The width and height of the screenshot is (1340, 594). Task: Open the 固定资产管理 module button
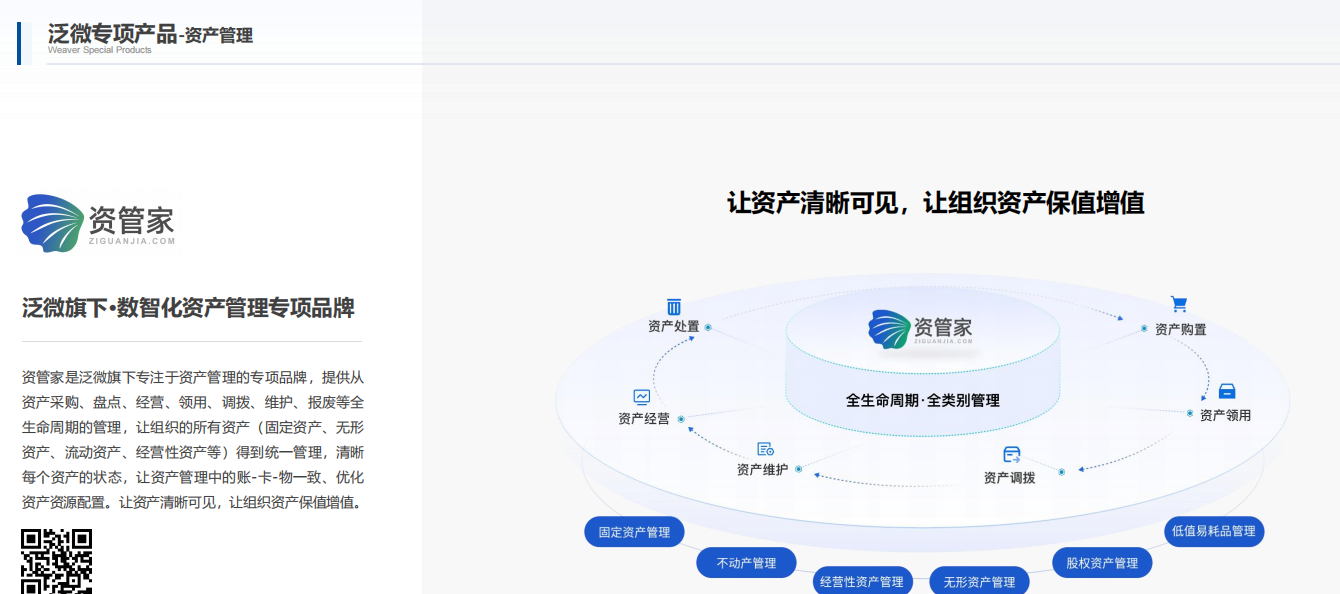[x=633, y=531]
